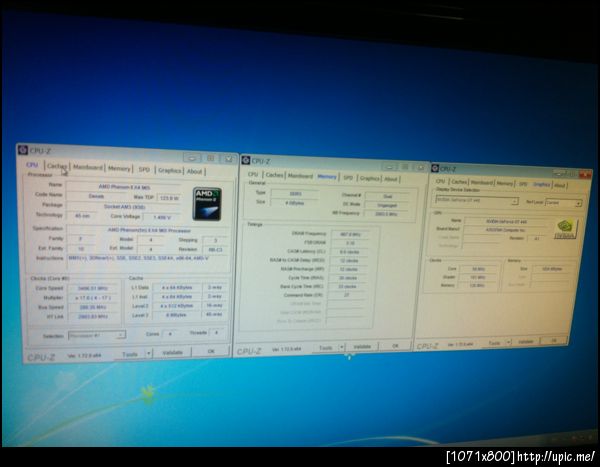Click Tools button in the processor window
The width and height of the screenshot is (600, 467).
130,354
